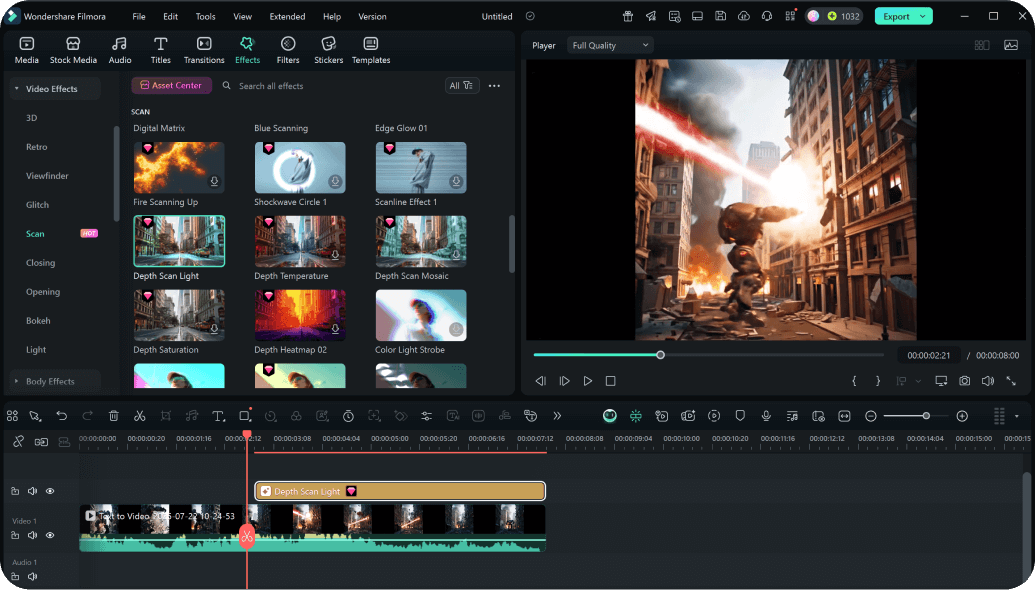Step back to the previous frame
The height and width of the screenshot is (590, 1035).
click(x=541, y=381)
